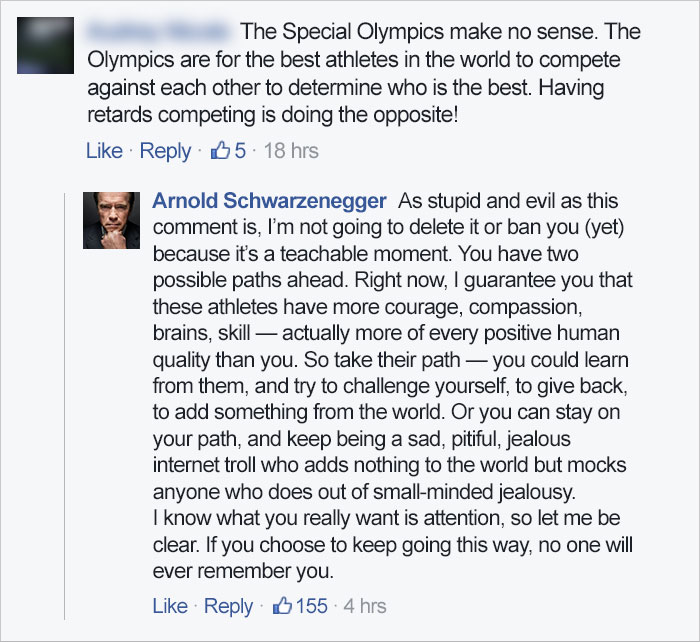Reply to the top Special Olympics comment

pyautogui.click(x=165, y=151)
